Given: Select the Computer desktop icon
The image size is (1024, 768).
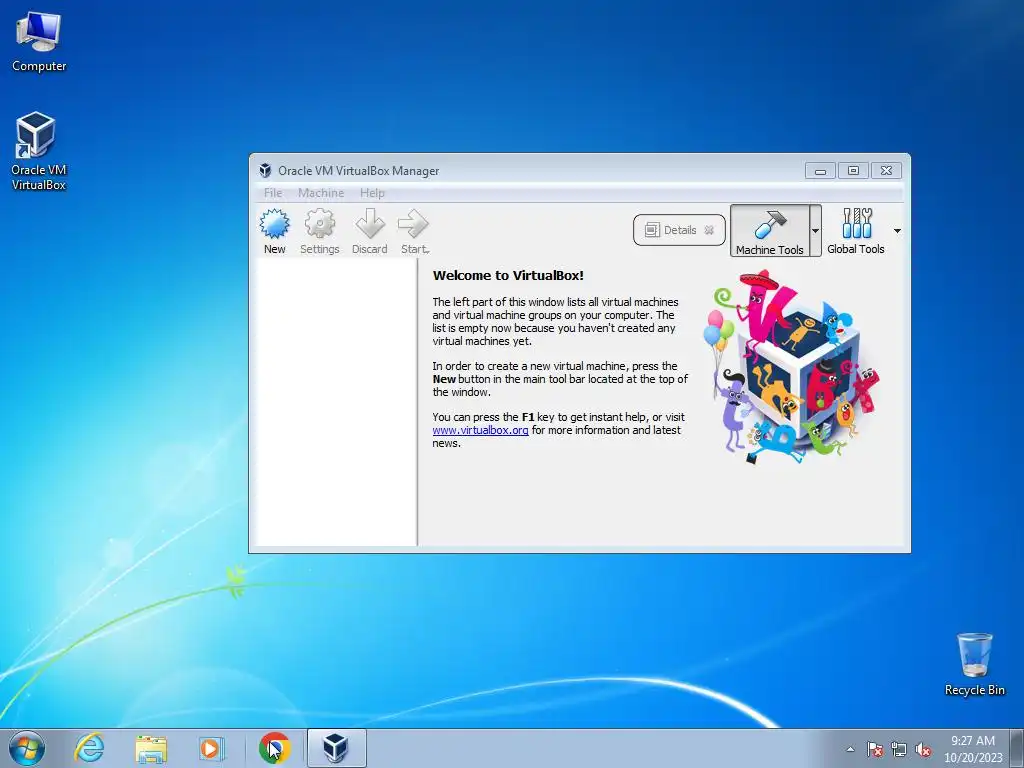Looking at the screenshot, I should point(39,42).
